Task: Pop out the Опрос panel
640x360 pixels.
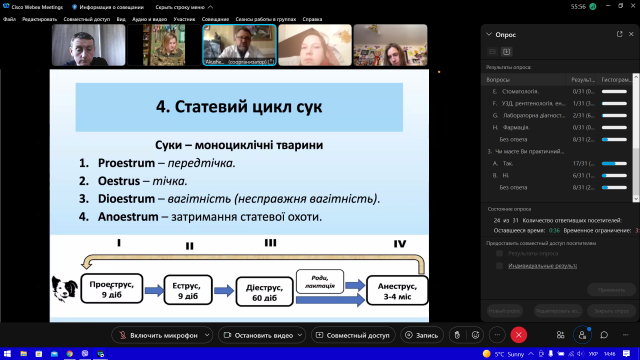Action: pyautogui.click(x=619, y=34)
